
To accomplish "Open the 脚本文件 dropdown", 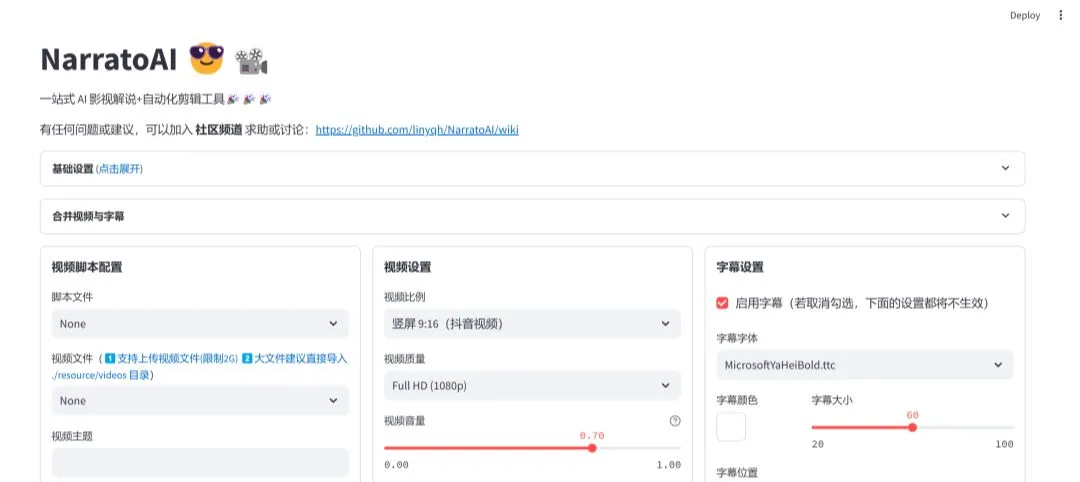I will tap(200, 324).
